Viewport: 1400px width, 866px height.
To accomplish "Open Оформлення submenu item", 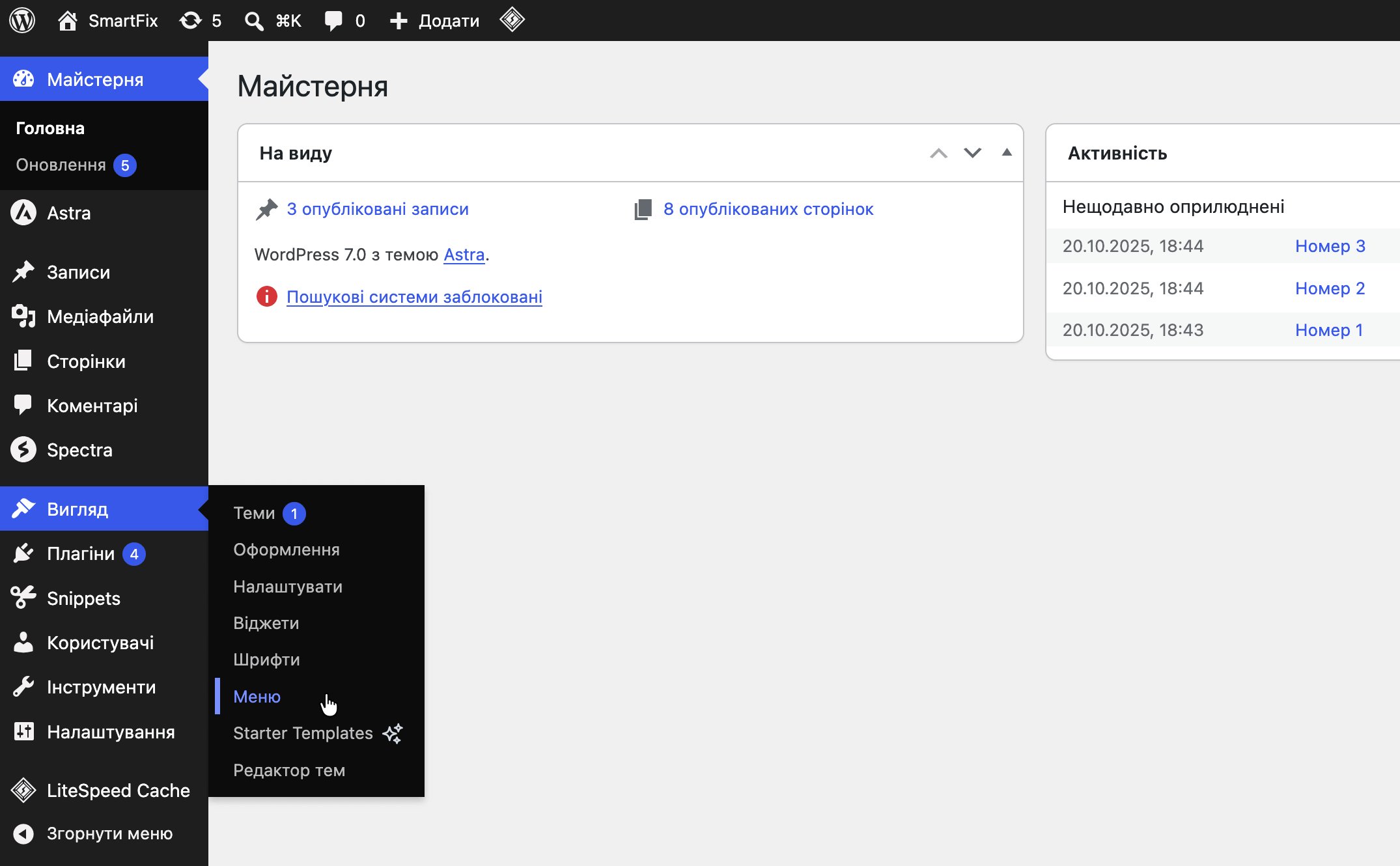I will pyautogui.click(x=287, y=550).
